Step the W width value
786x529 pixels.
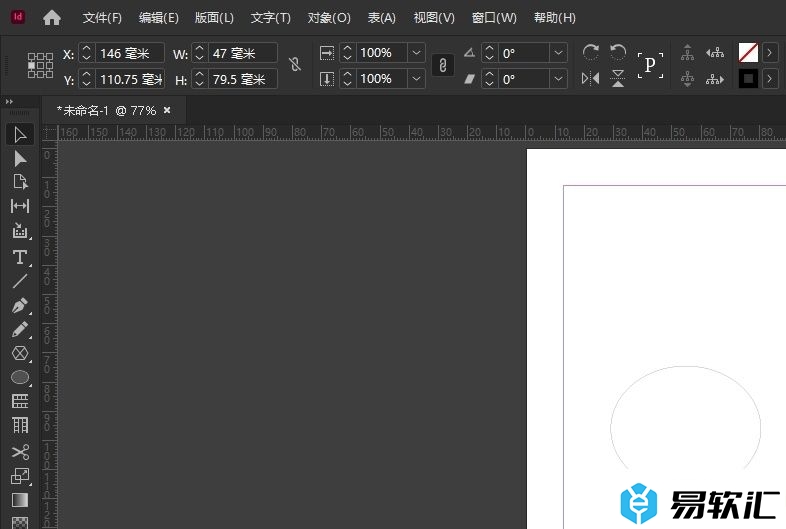click(x=200, y=53)
